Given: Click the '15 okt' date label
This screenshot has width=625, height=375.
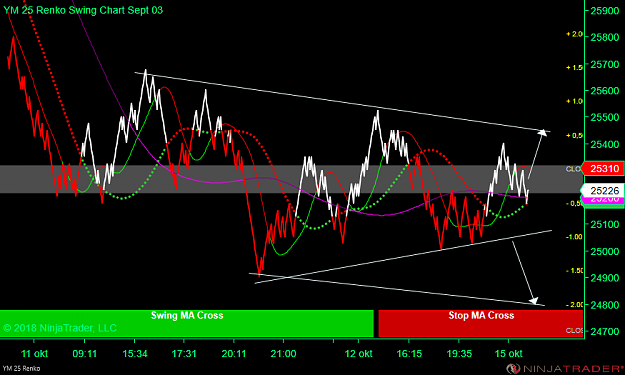Looking at the screenshot, I should tap(509, 353).
